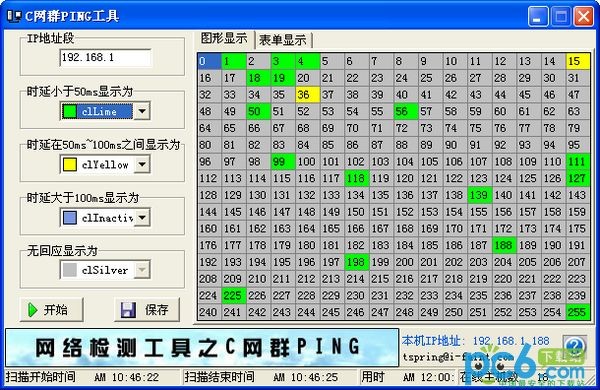Select gray host cell 31
Screen dimensions: 600x390
click(578, 78)
